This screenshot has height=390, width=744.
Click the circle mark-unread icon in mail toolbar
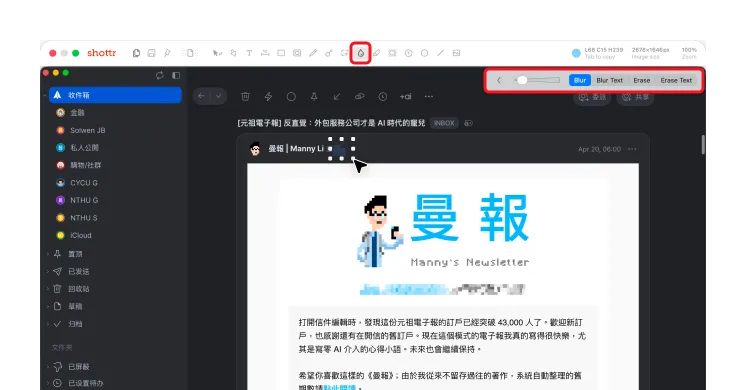click(291, 96)
